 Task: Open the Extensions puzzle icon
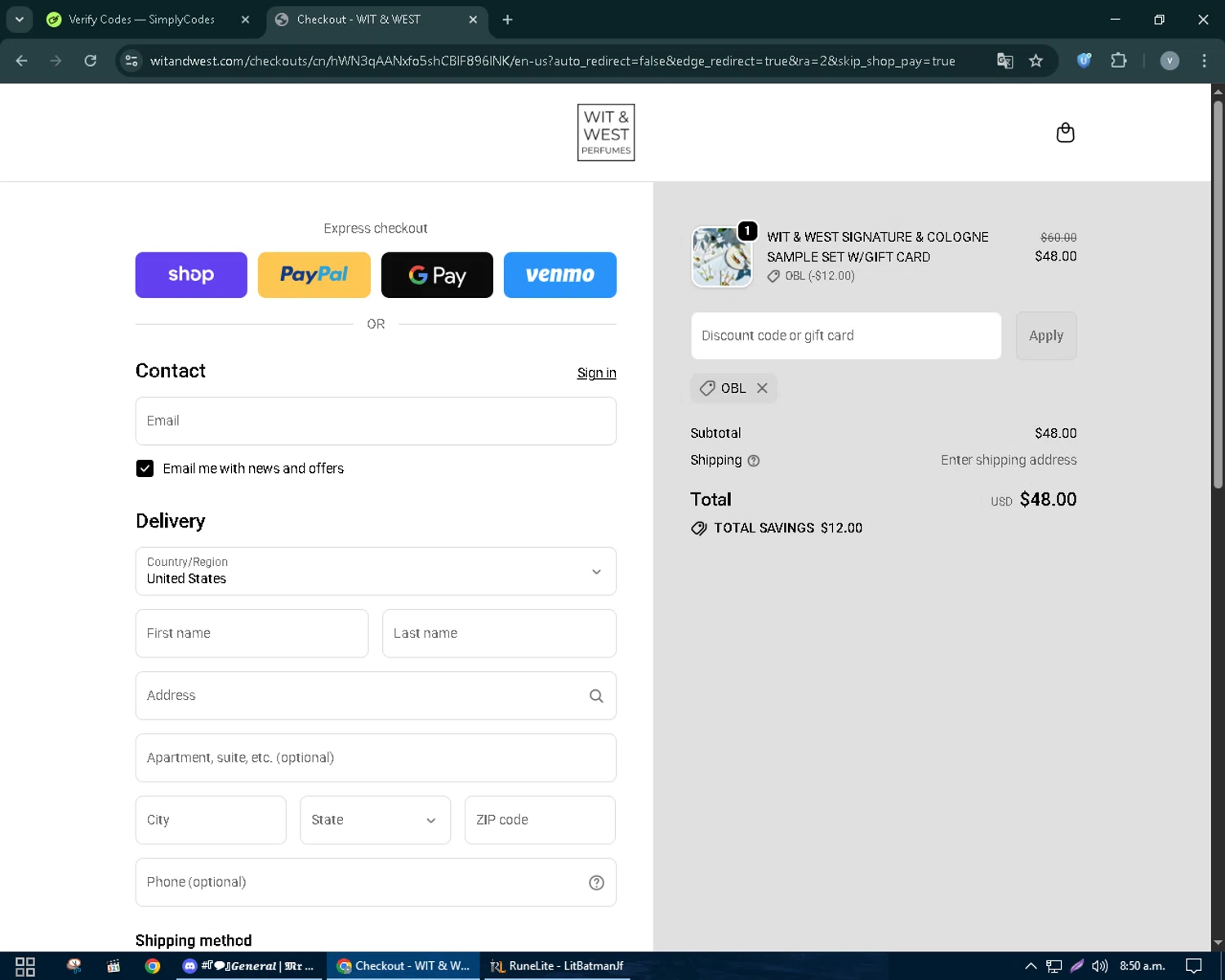pos(1119,60)
